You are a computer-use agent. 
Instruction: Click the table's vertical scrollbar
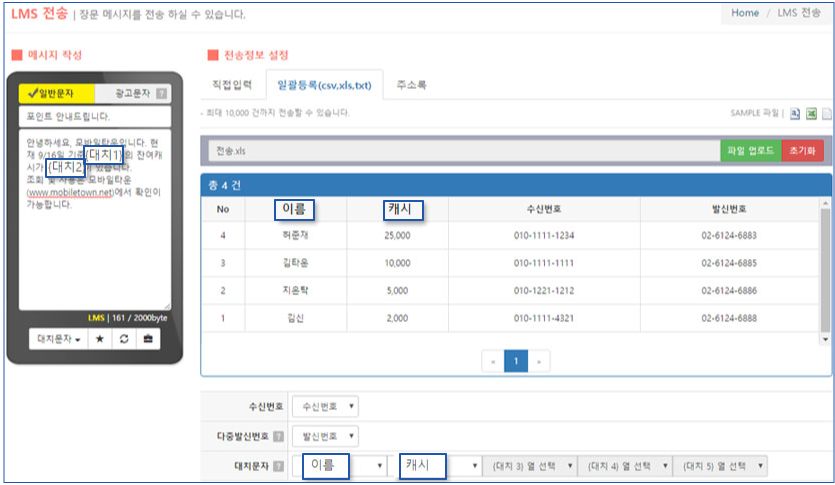tap(825, 270)
